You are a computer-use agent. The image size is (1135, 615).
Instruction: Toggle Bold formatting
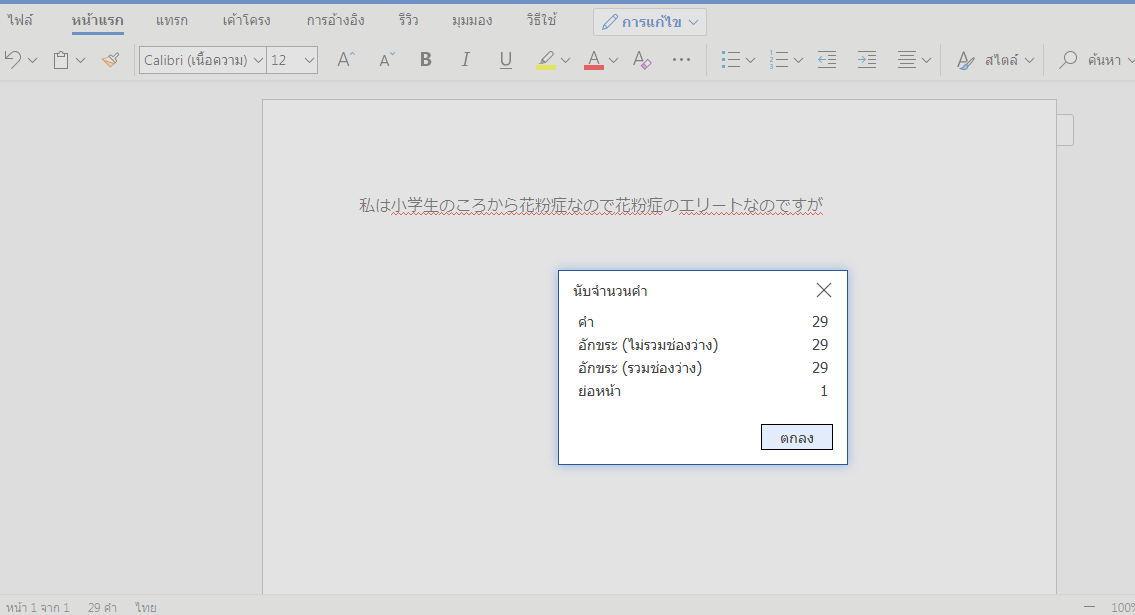click(x=425, y=60)
